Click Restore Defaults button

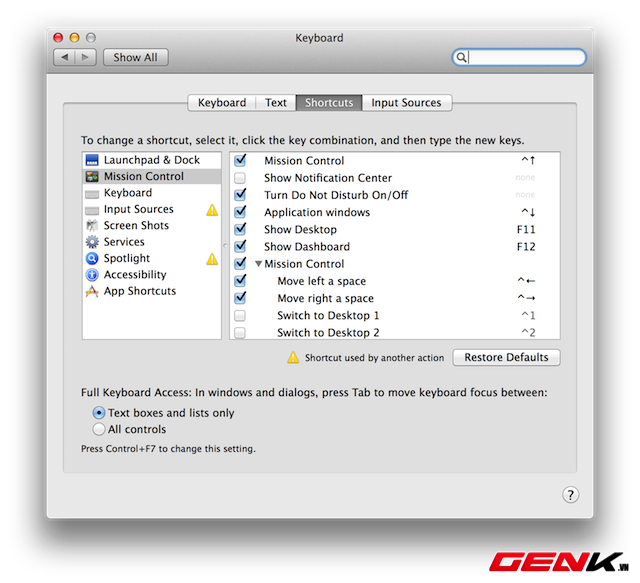coord(506,357)
